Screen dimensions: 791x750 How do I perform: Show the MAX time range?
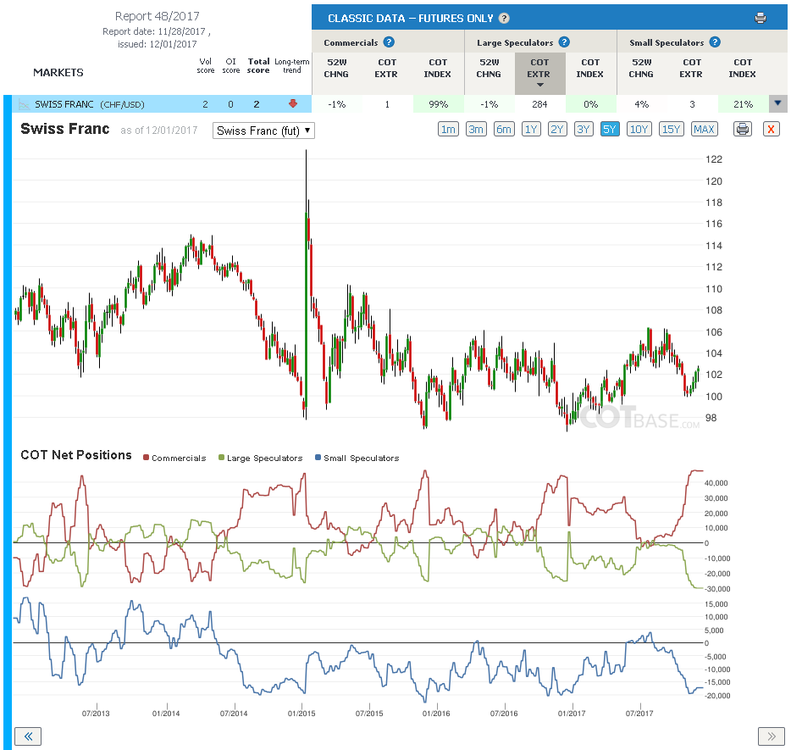coord(703,129)
